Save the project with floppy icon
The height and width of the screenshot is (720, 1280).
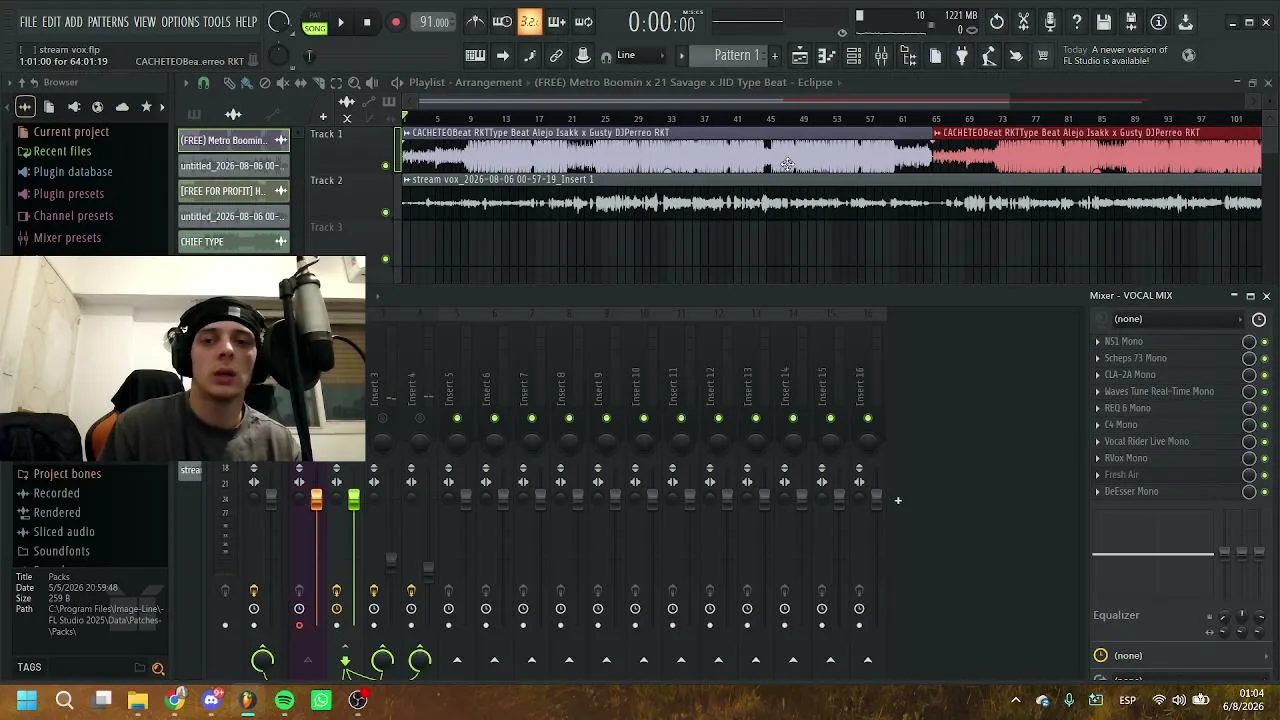[x=1104, y=22]
